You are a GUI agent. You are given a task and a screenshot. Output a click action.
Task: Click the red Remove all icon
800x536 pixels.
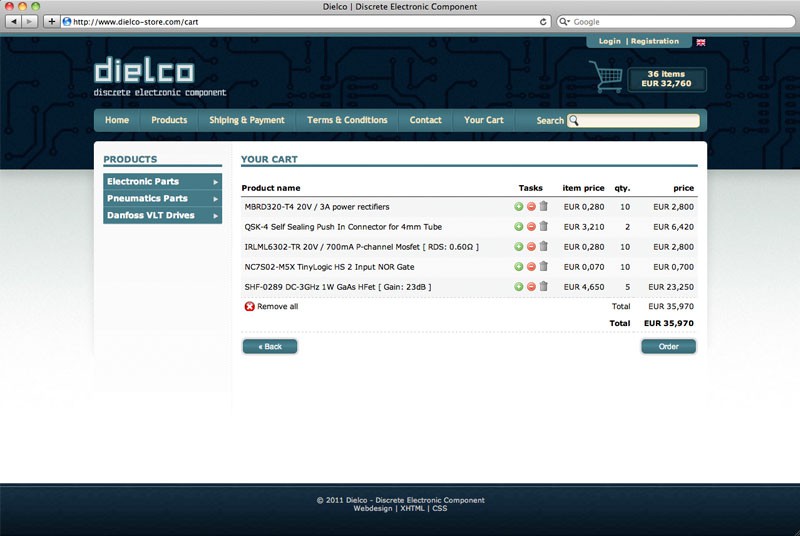pyautogui.click(x=249, y=306)
